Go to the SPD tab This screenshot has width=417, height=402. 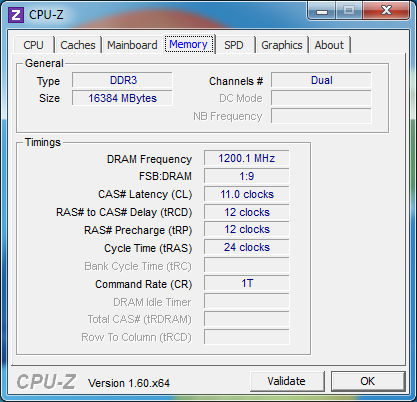click(x=234, y=45)
